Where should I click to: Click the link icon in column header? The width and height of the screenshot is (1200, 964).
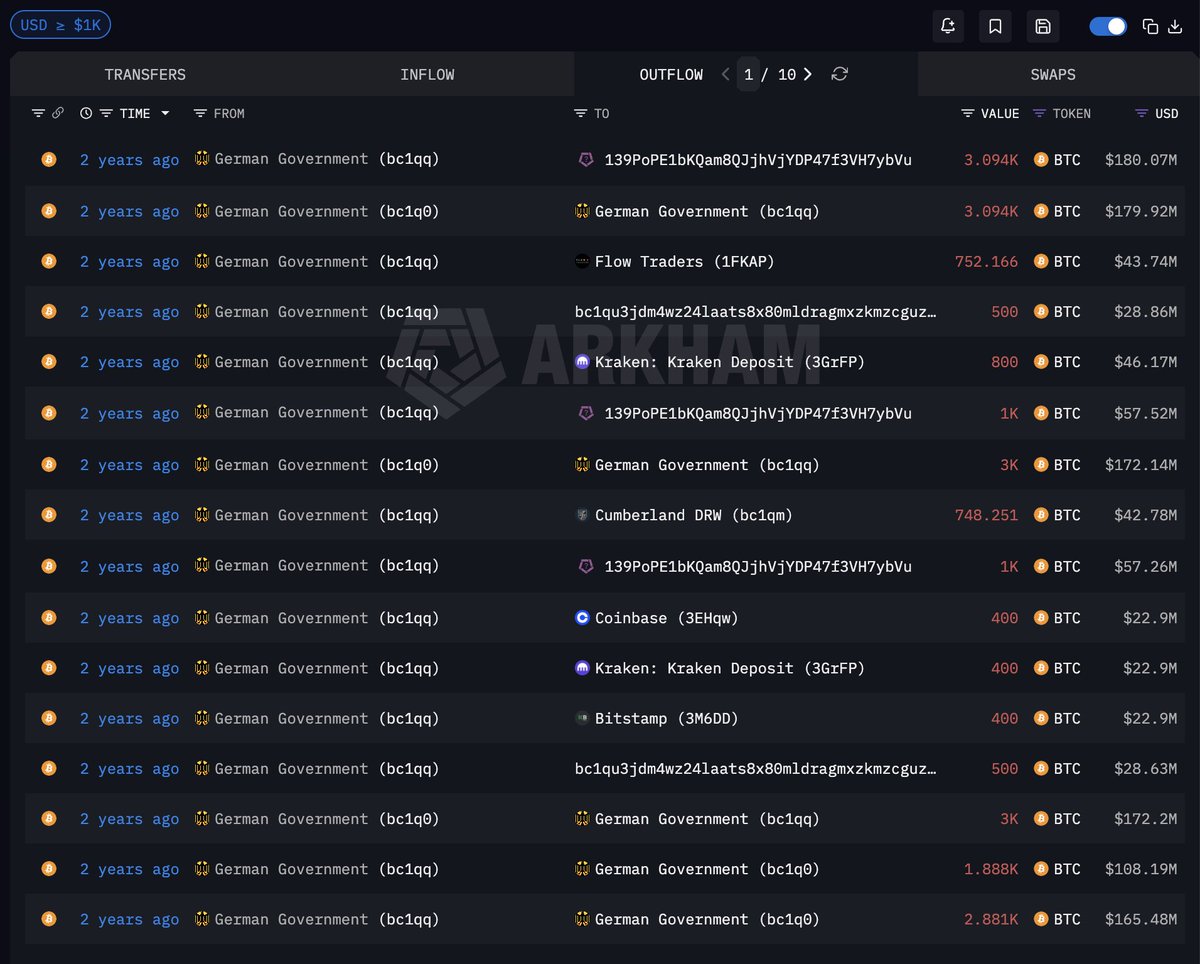pyautogui.click(x=58, y=113)
